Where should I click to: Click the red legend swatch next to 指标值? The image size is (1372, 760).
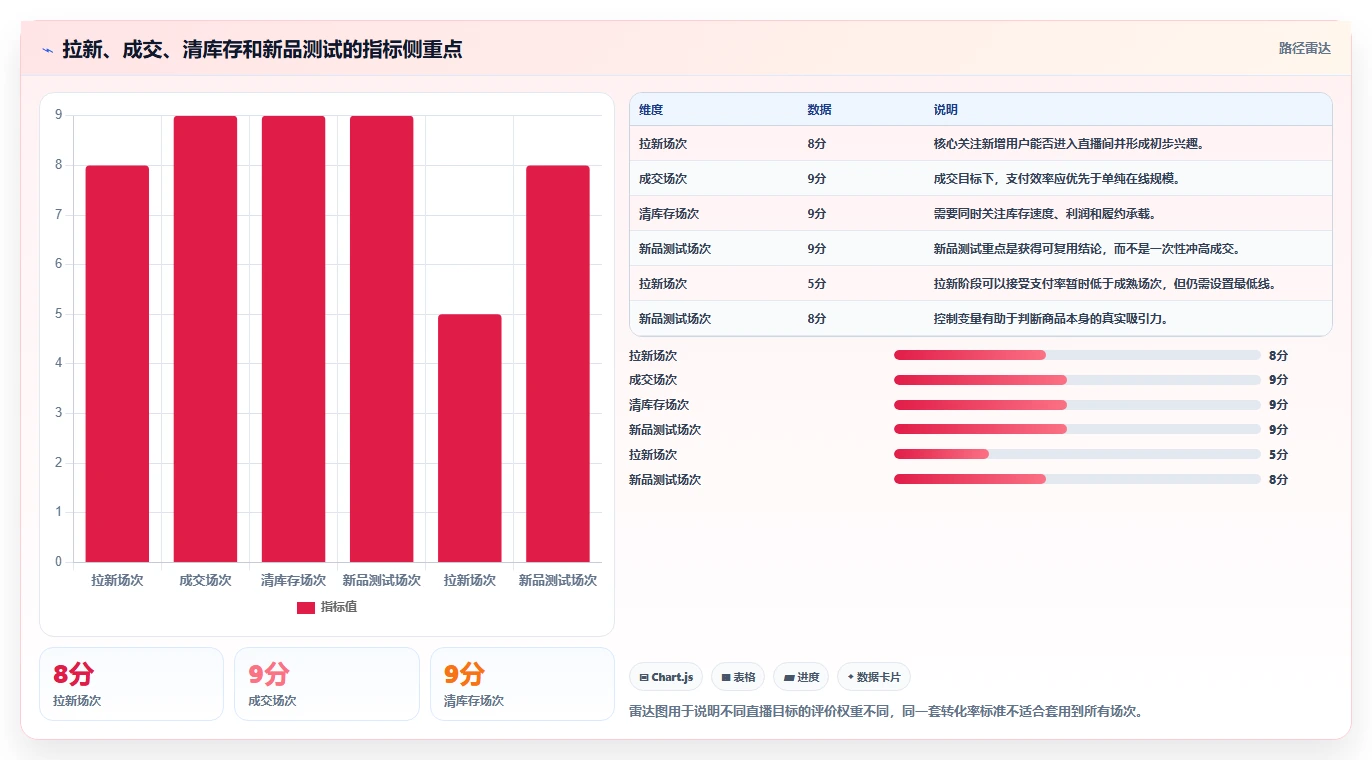point(306,608)
